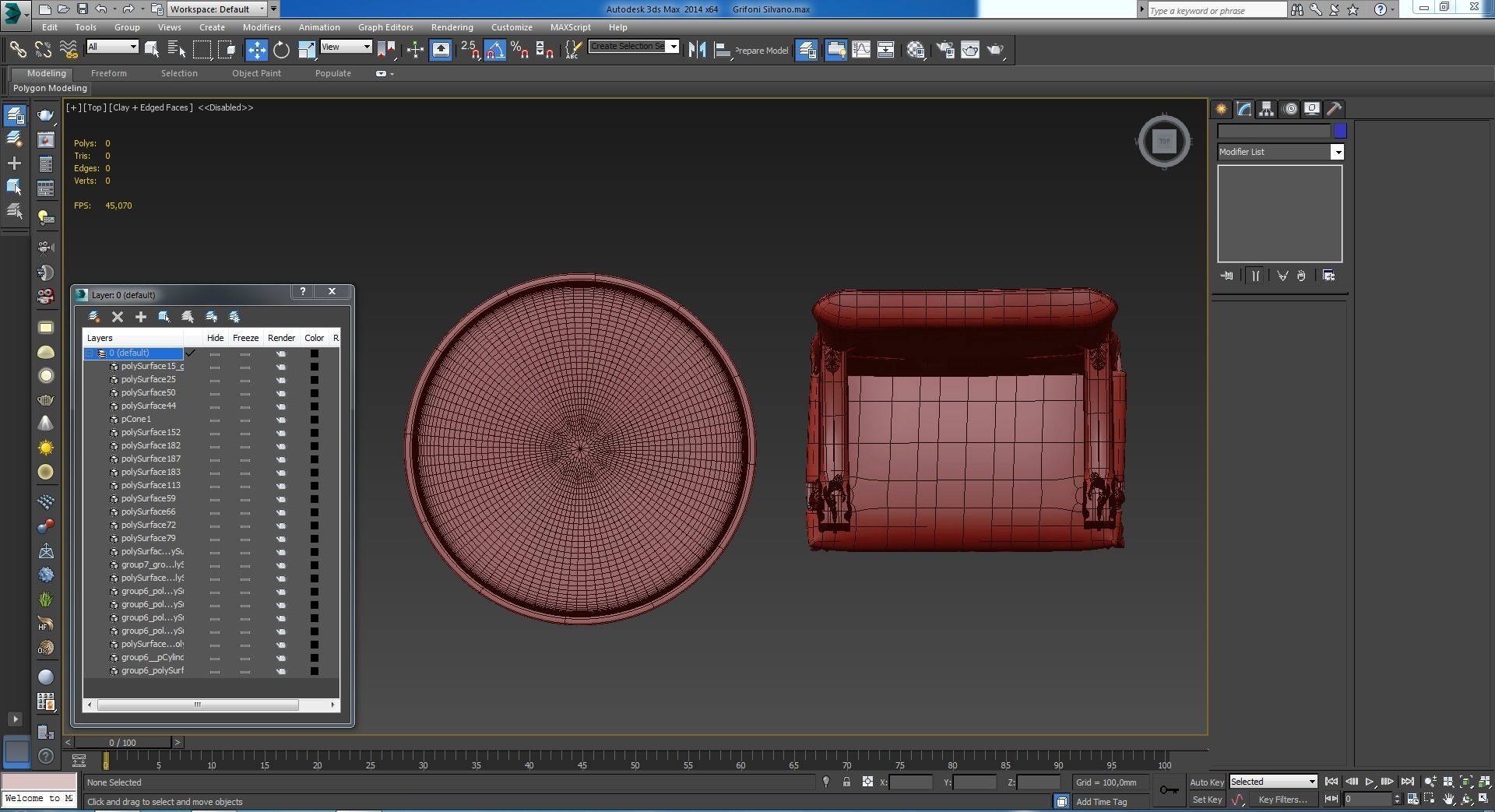Image resolution: width=1495 pixels, height=812 pixels.
Task: Open the Render Setup dialog
Action: coord(944,50)
